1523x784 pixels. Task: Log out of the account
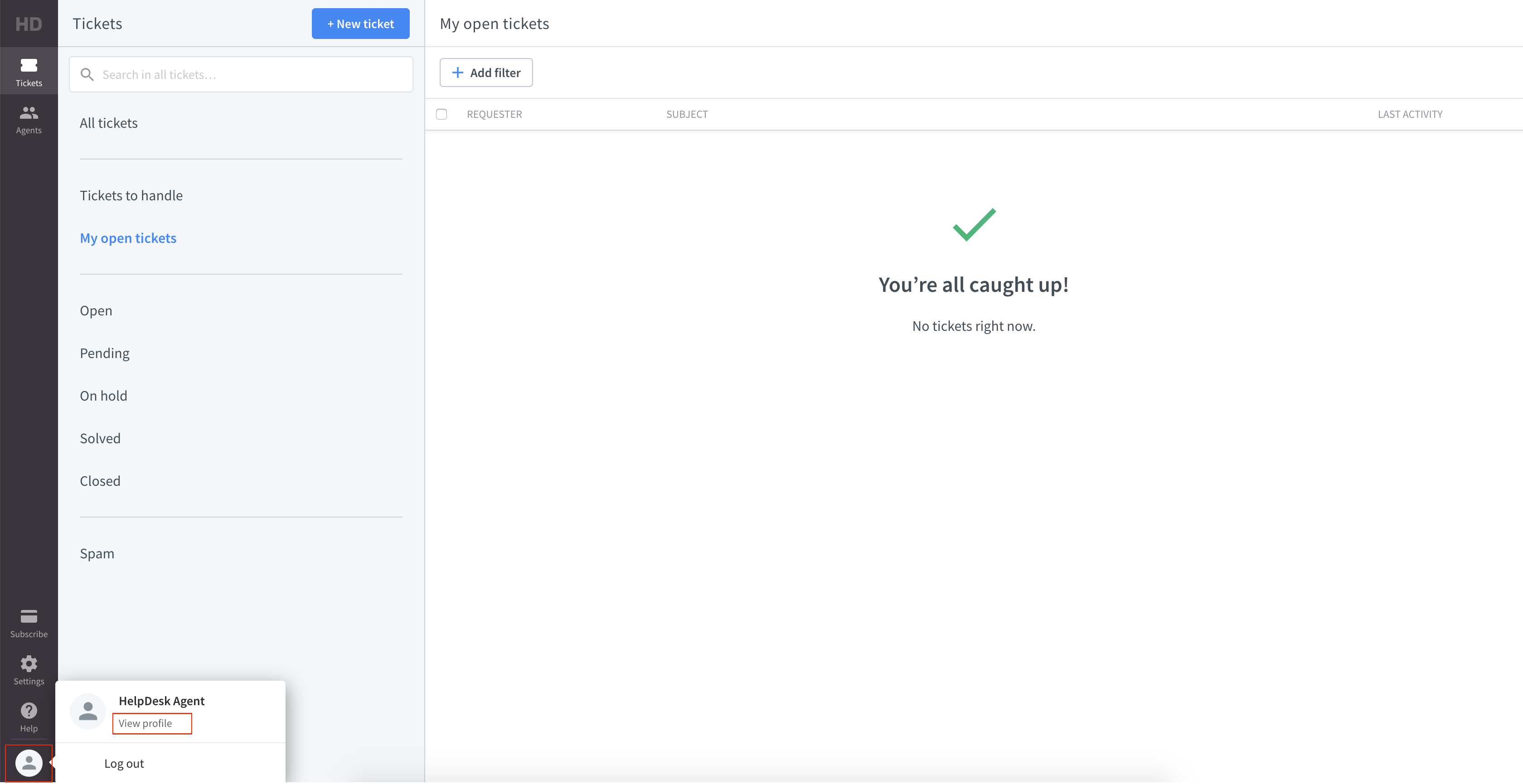pyautogui.click(x=124, y=764)
